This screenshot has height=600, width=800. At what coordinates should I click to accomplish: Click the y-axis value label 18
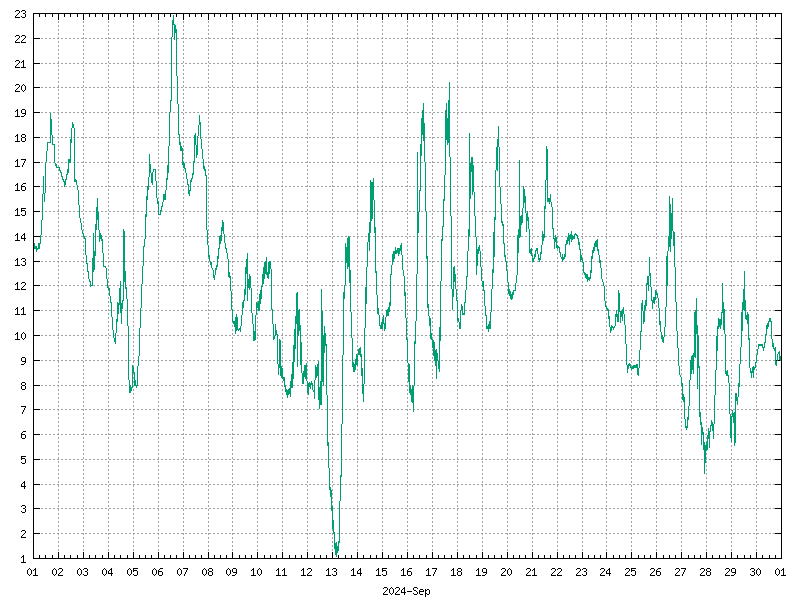coord(20,138)
